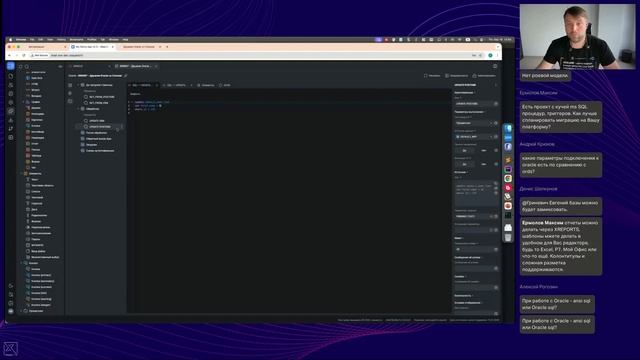Select the После обработки node in the tree
640x360 pixels.
pyautogui.click(x=96, y=133)
